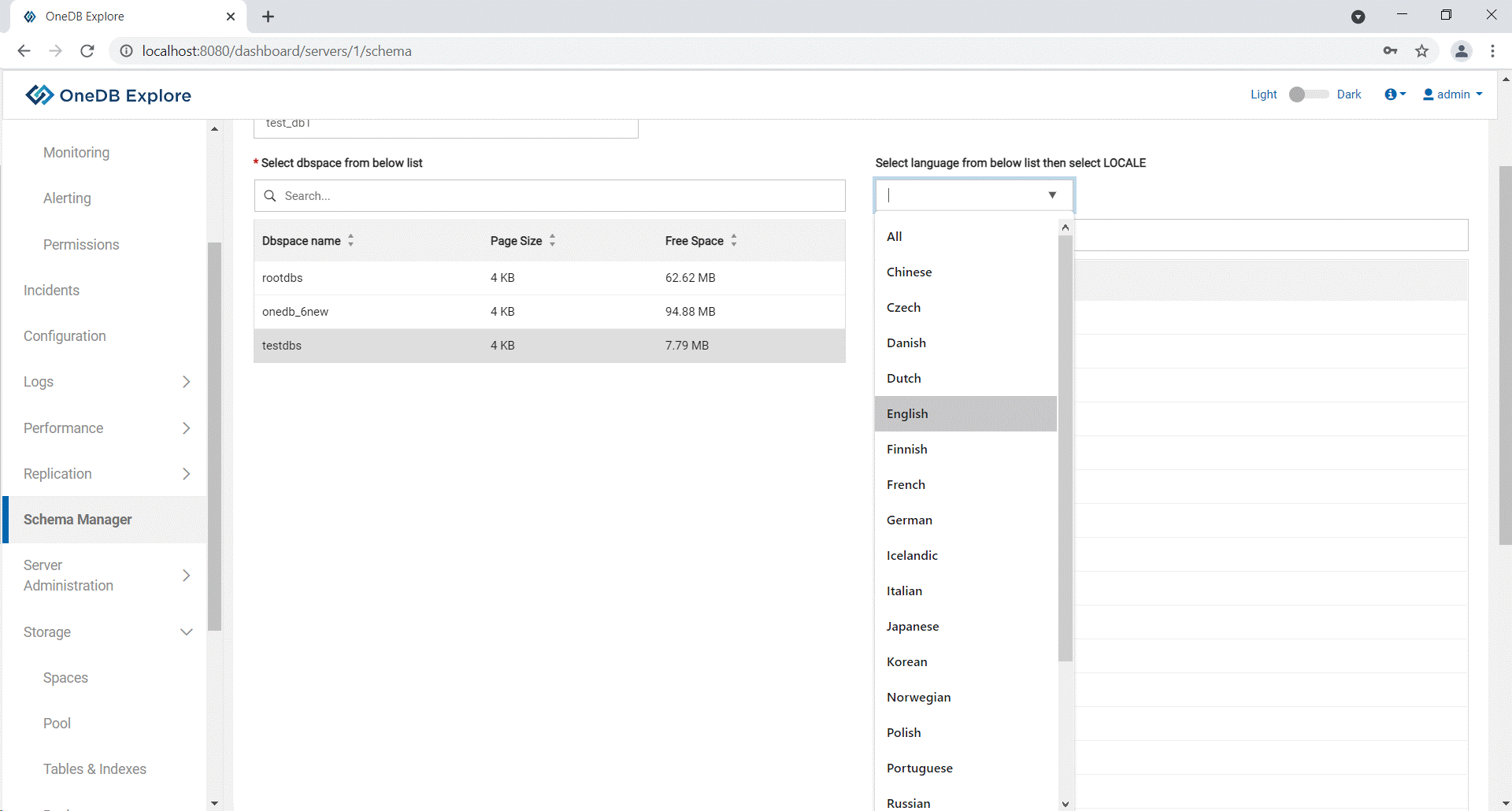Viewport: 1512px width, 811px height.
Task: Click the browser reload page icon
Action: pyautogui.click(x=87, y=51)
